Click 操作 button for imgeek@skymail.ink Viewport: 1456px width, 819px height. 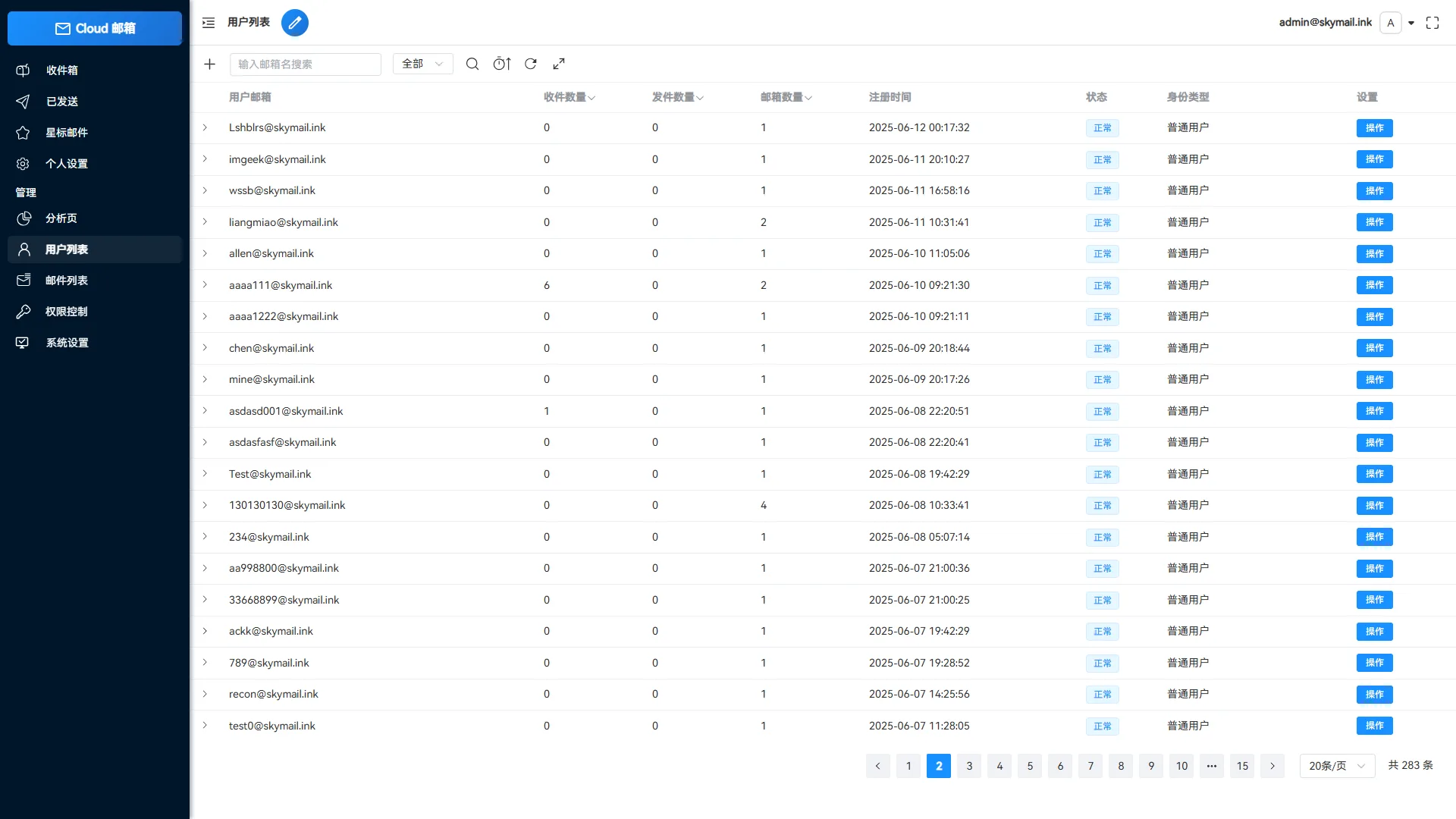[1374, 159]
